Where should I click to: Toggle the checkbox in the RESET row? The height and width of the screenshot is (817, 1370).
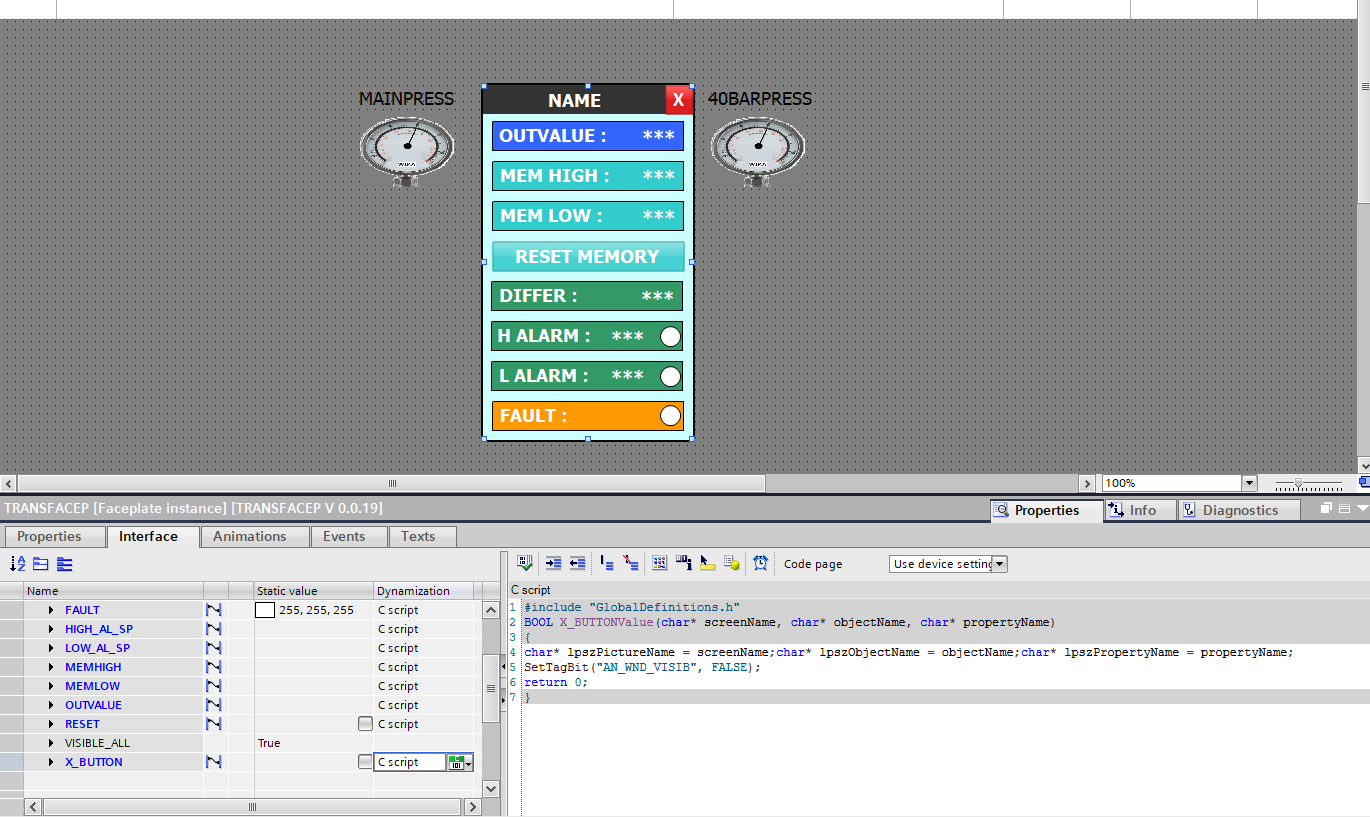coord(365,724)
